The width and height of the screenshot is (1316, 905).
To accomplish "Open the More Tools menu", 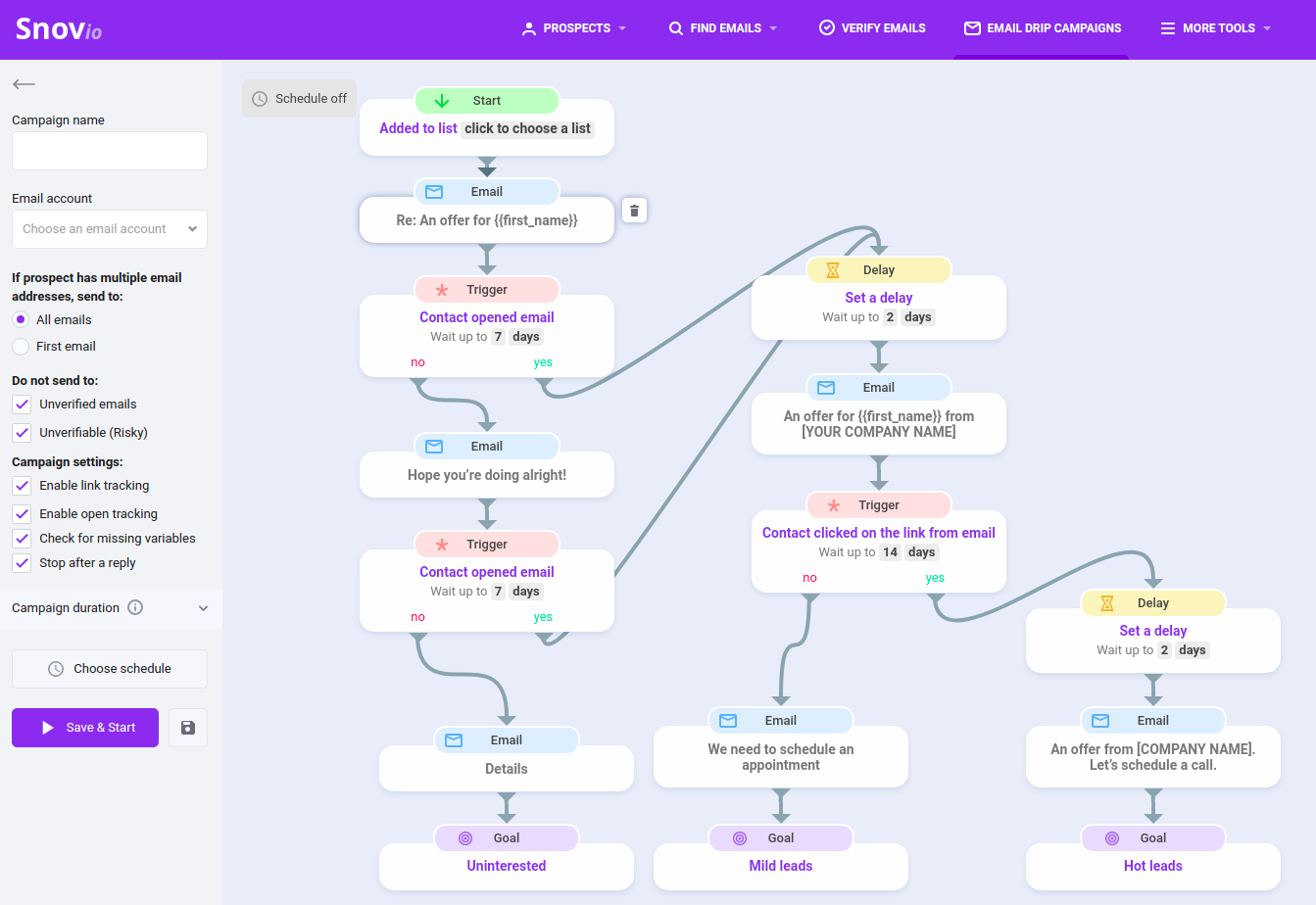I will pos(1216,28).
